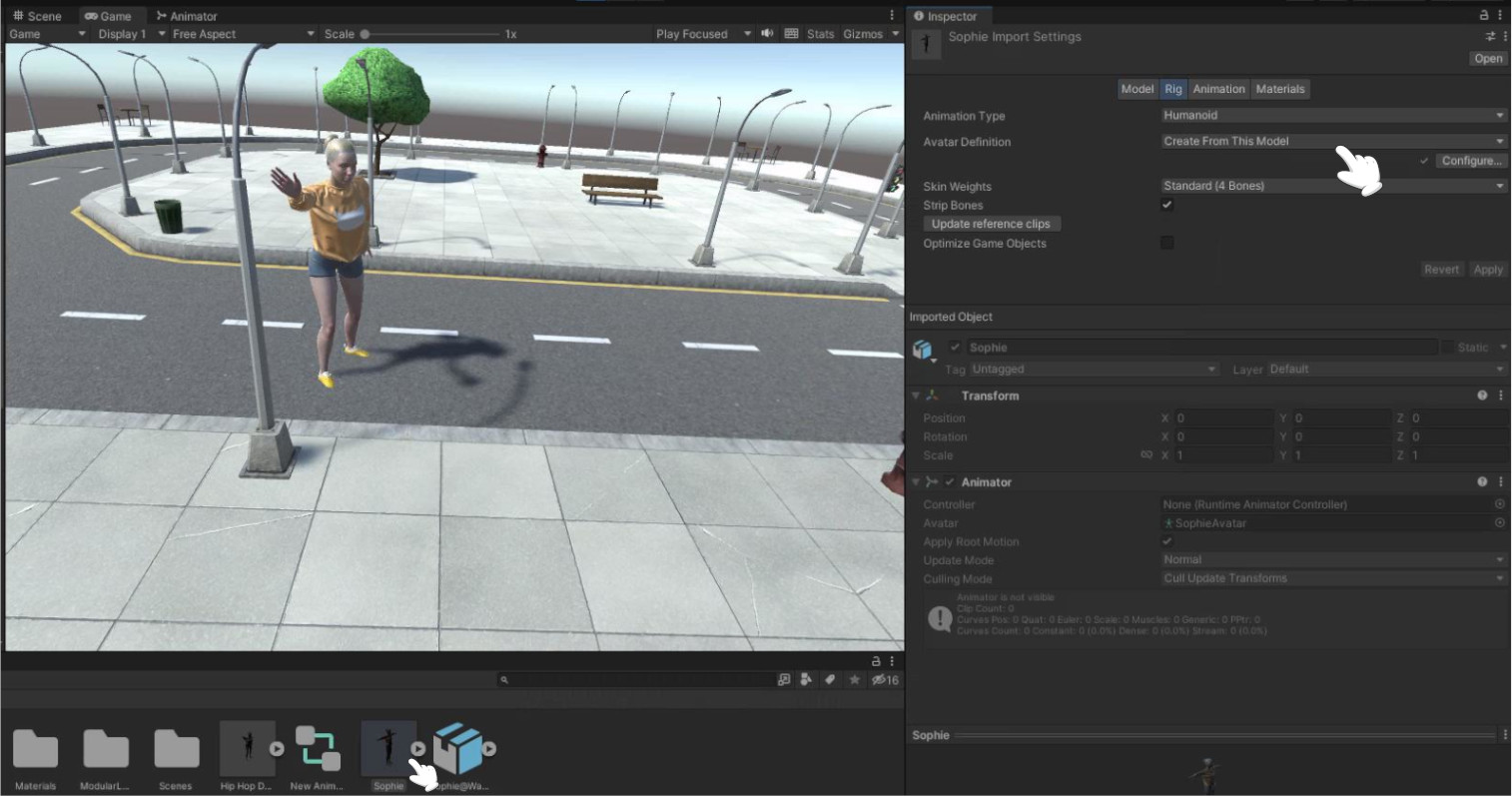The image size is (1512, 796).
Task: Select the New Animator Controller asset icon
Action: tap(317, 749)
